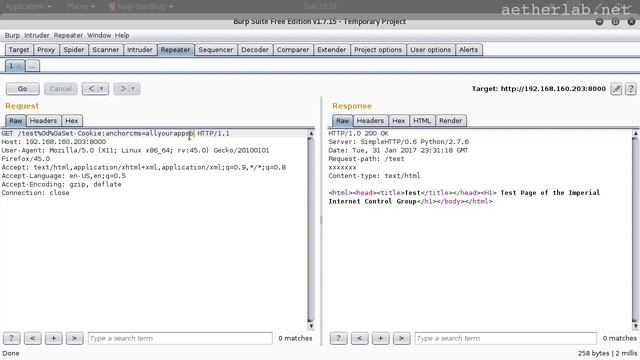Open the Repeater menu

point(68,36)
